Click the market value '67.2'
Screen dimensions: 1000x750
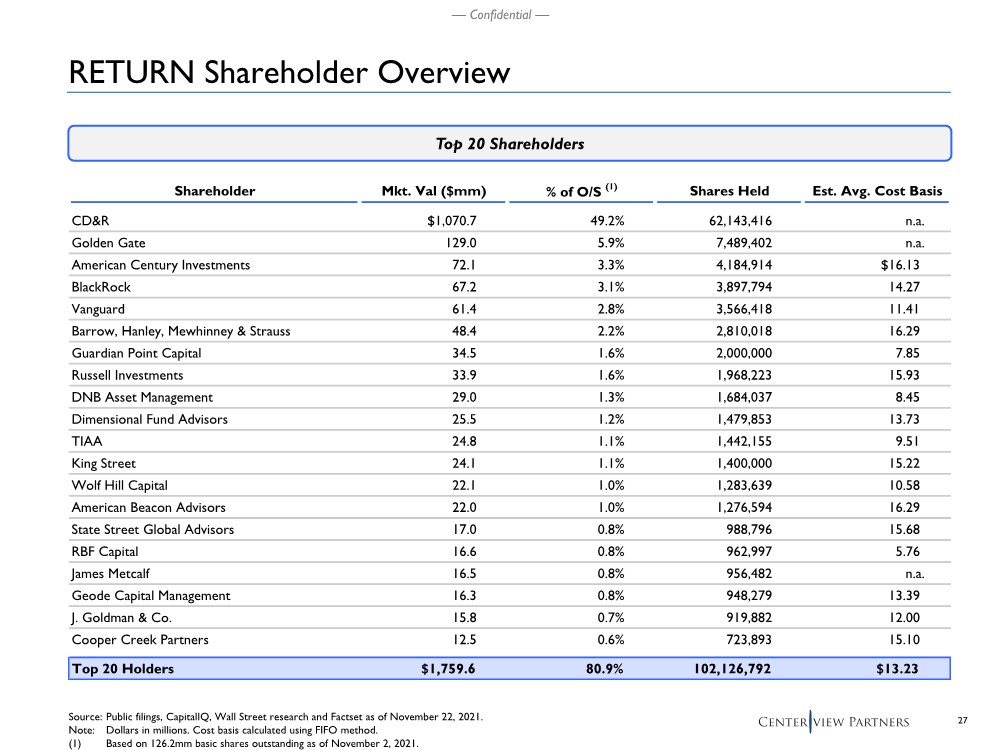464,287
